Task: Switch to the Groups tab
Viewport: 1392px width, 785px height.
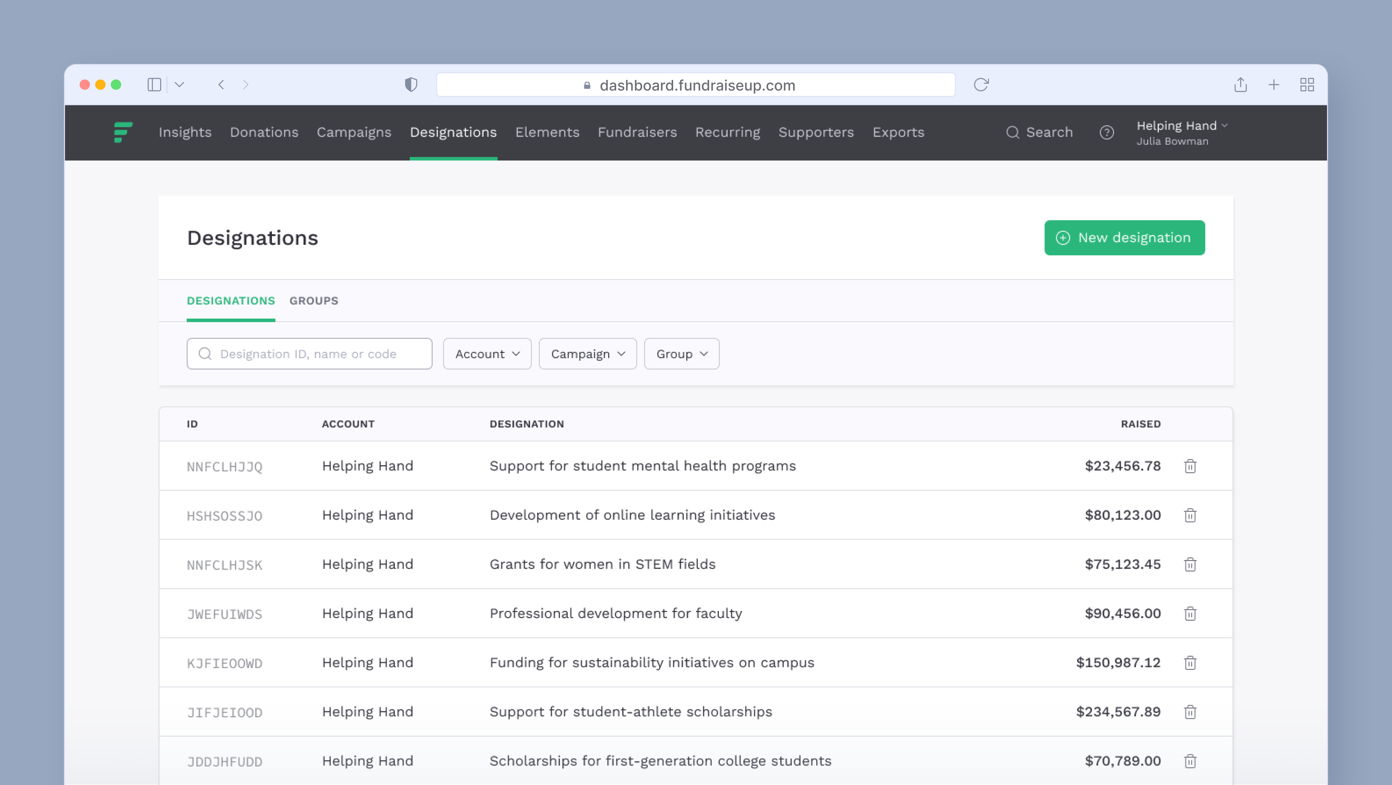Action: [314, 301]
